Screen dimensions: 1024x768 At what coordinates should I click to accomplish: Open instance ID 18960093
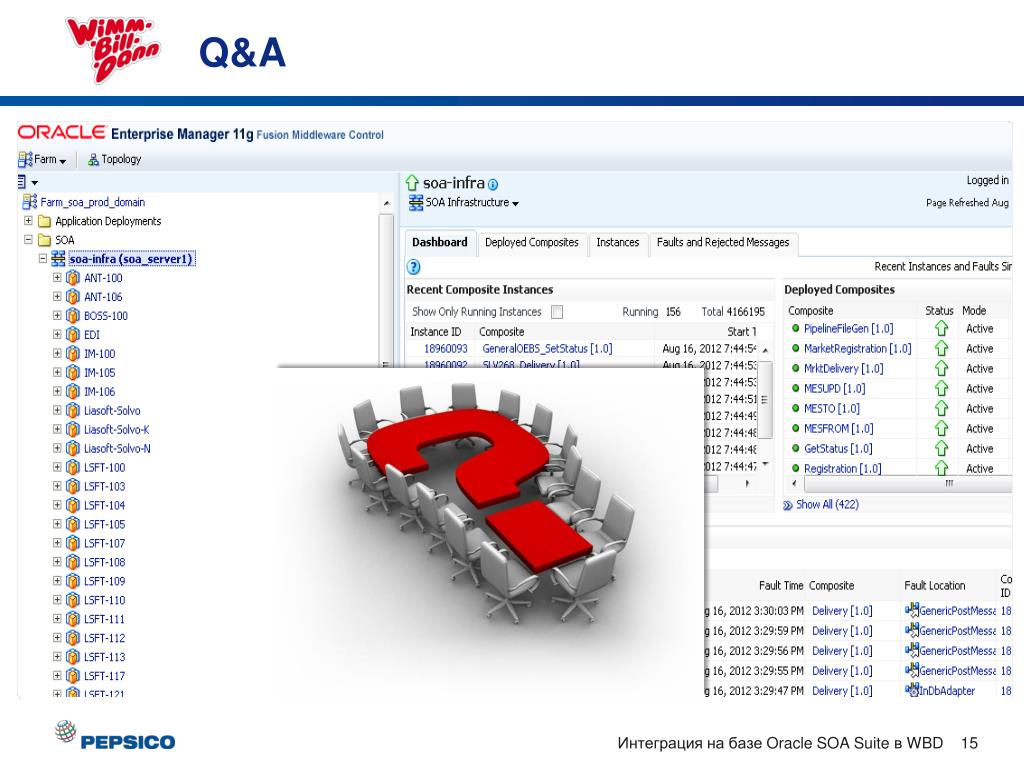click(446, 349)
